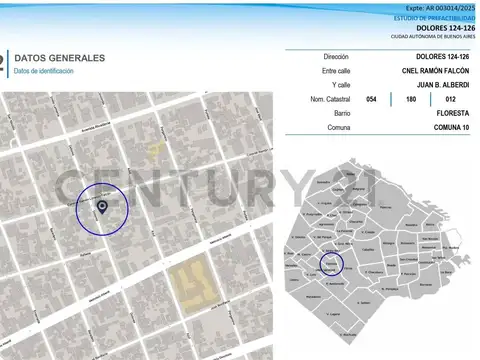Click the 'Y calle' field label
Viewport: 480px width, 360px height.
[341, 85]
